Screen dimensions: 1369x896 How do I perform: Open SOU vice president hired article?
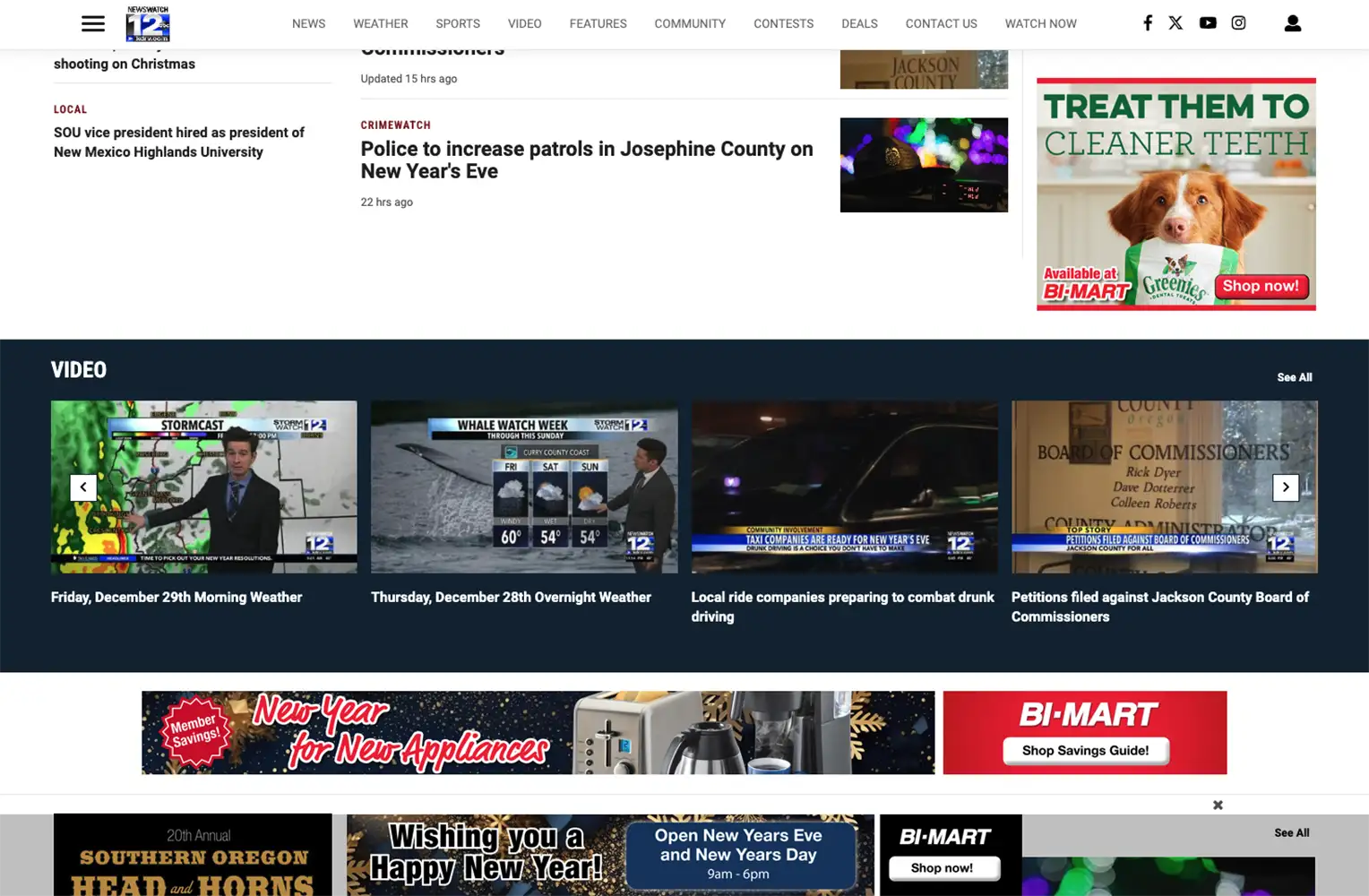click(179, 142)
